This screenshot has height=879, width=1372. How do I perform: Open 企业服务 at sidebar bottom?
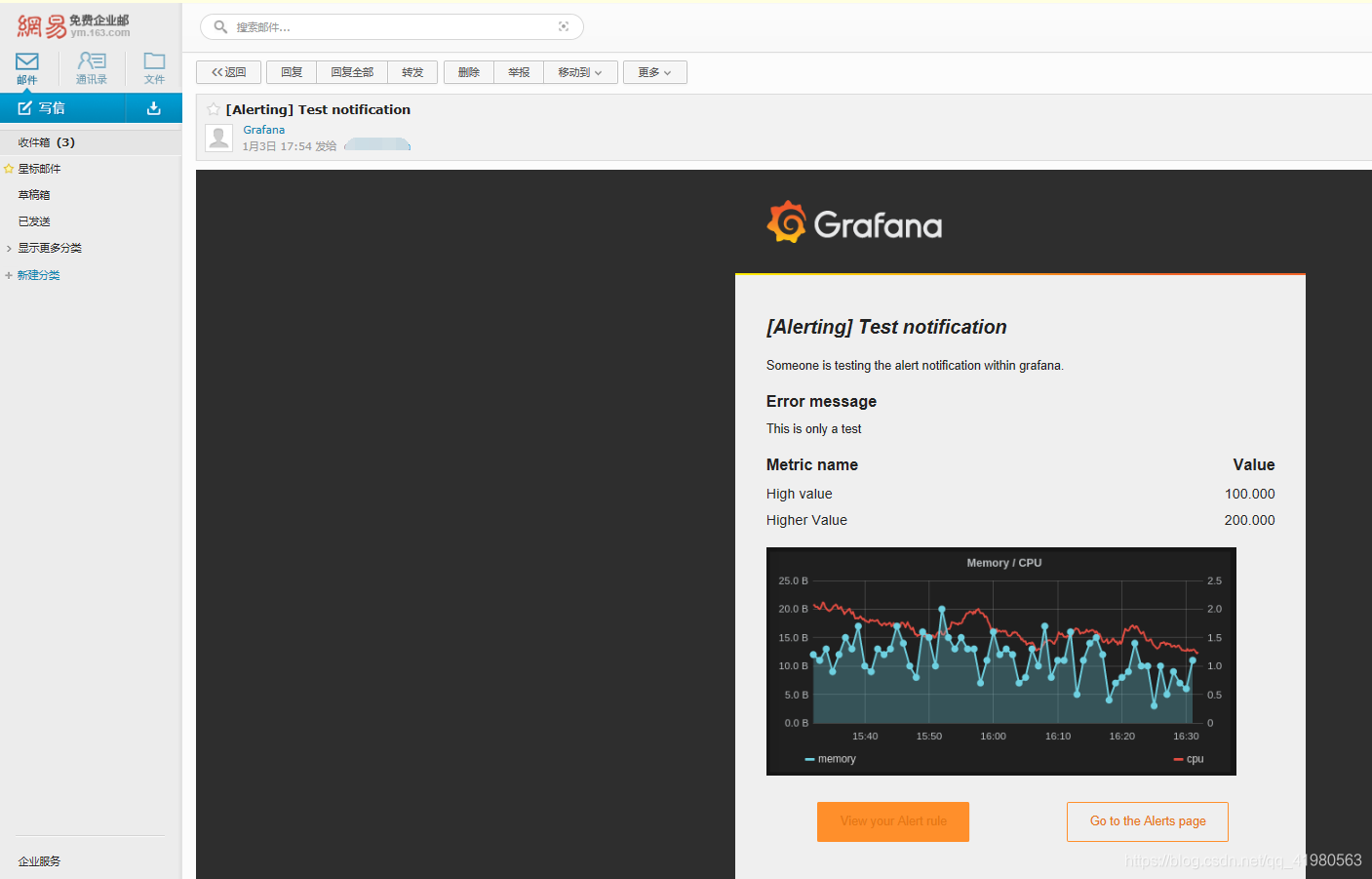[x=39, y=861]
